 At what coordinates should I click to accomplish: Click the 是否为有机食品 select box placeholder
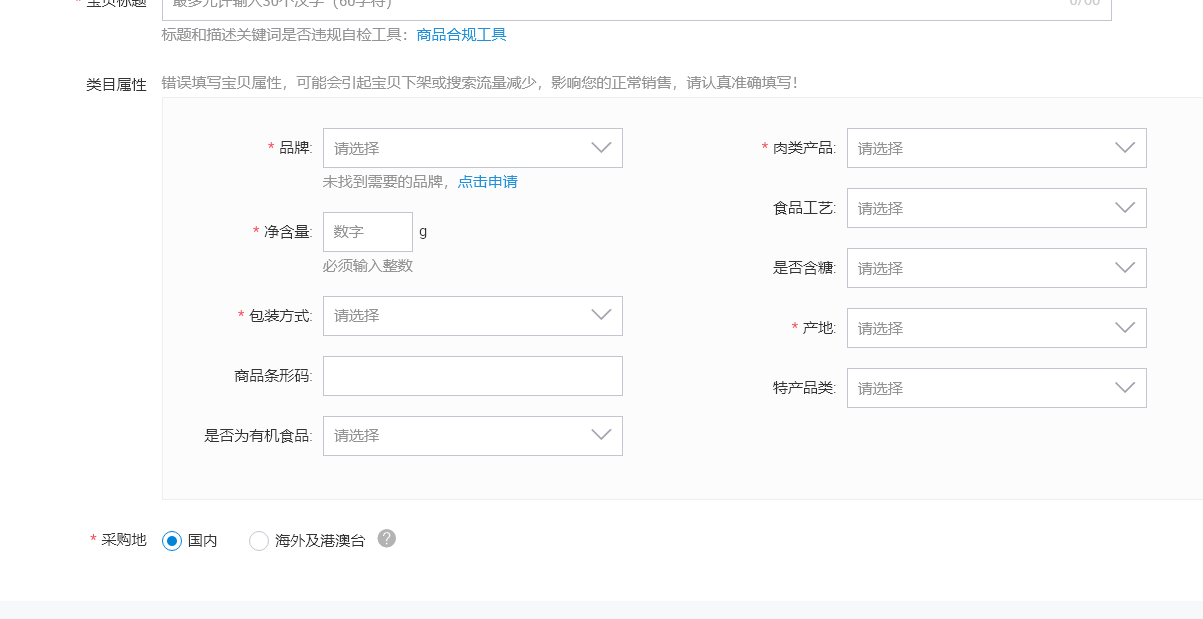(x=357, y=436)
